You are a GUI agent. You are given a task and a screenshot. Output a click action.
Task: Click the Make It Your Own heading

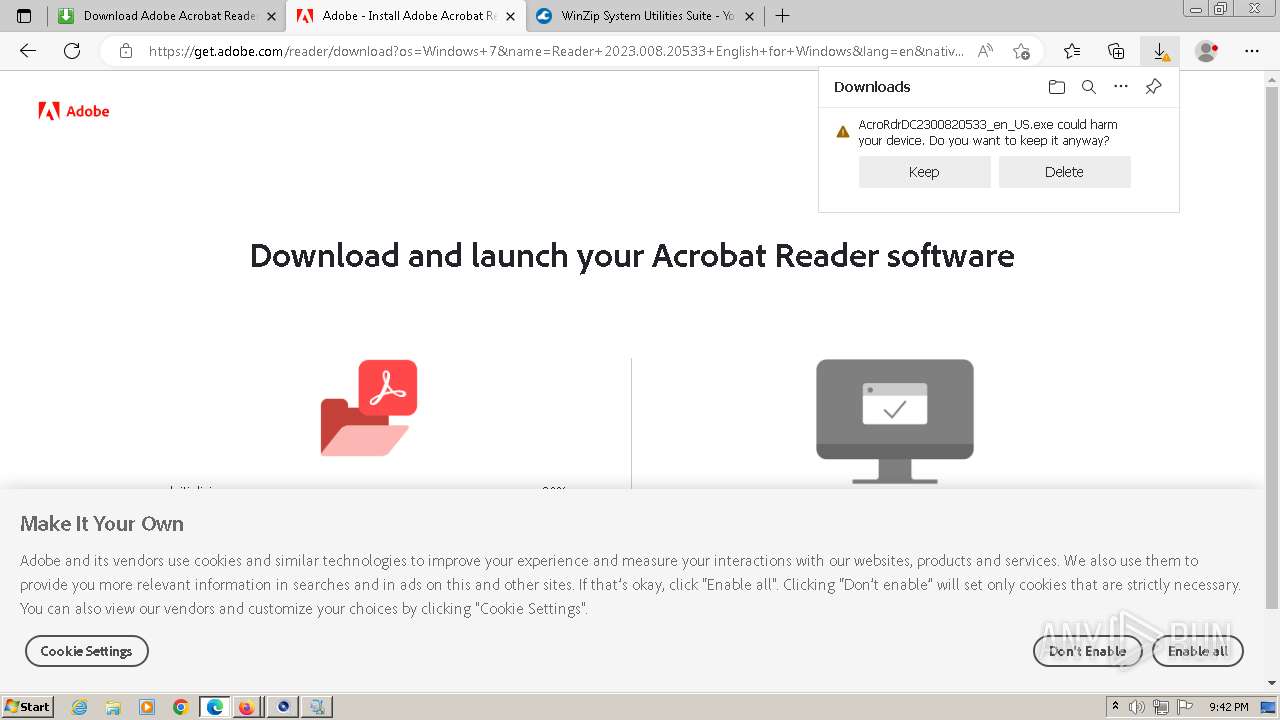[102, 524]
